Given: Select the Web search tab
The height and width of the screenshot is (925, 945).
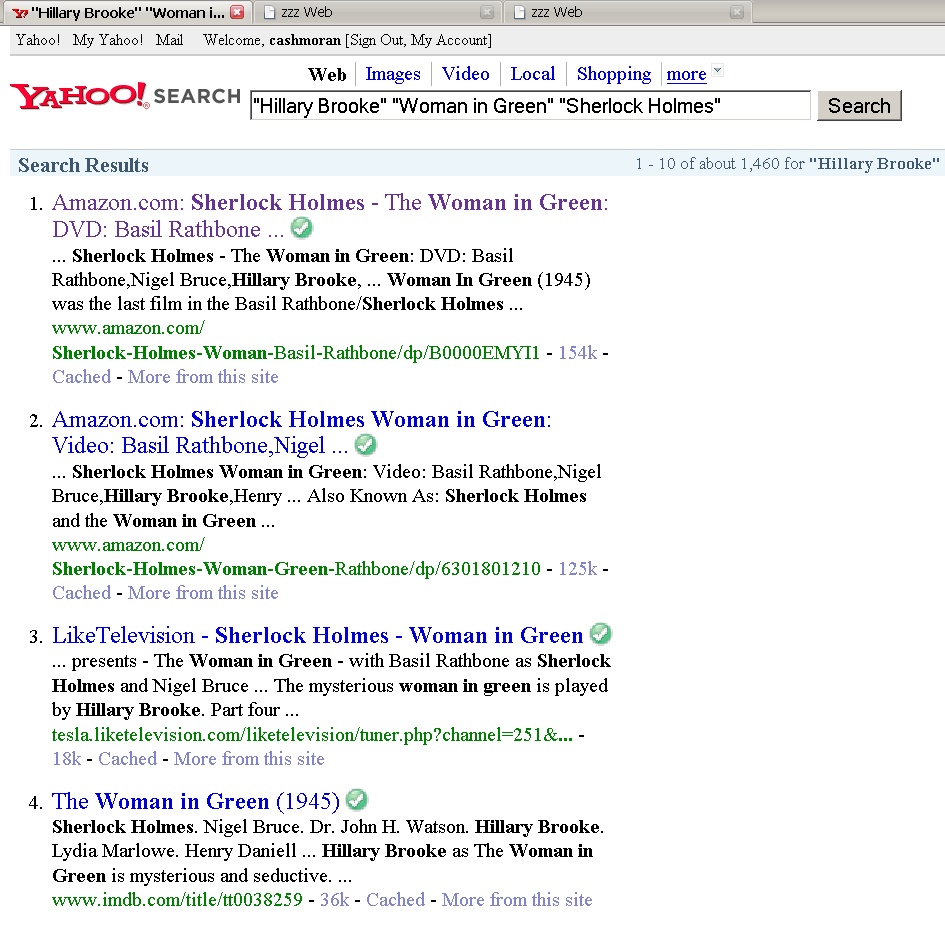Looking at the screenshot, I should pyautogui.click(x=327, y=74).
